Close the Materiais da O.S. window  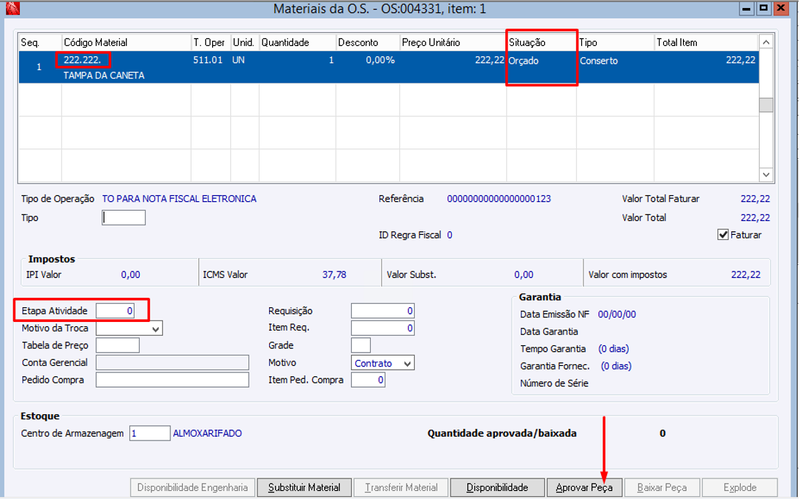click(781, 8)
